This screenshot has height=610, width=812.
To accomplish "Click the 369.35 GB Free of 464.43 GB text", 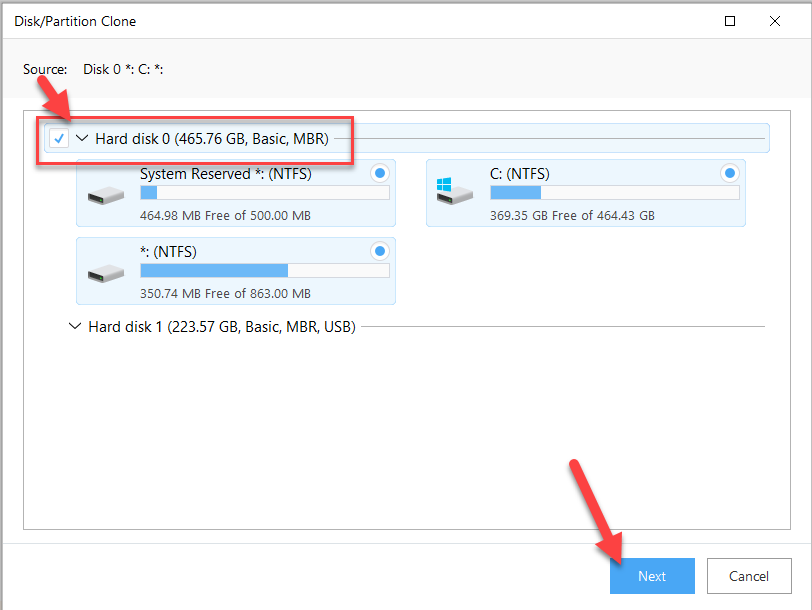I will 572,215.
